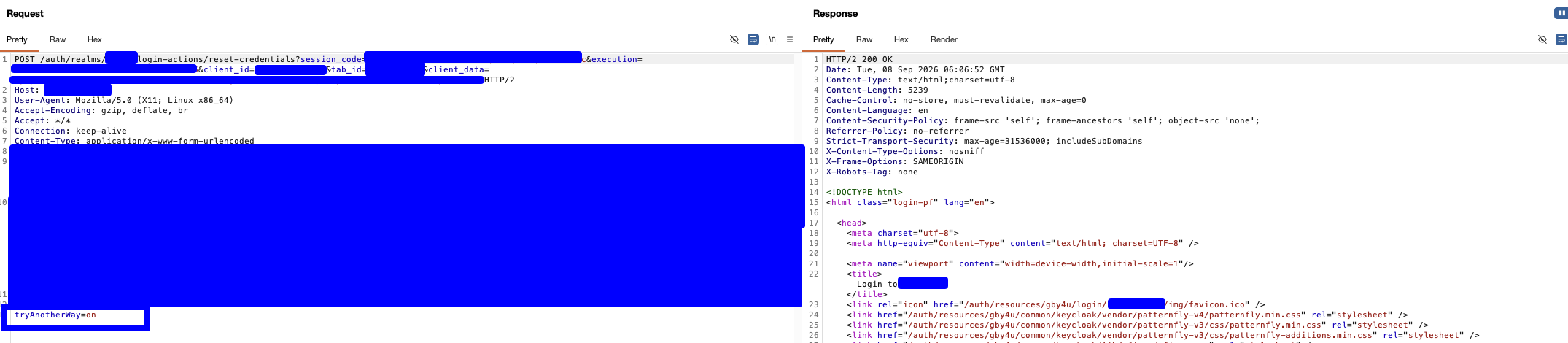Click the patternfly-v4 stylesheet link line
The height and width of the screenshot is (343, 1568).
1128,315
